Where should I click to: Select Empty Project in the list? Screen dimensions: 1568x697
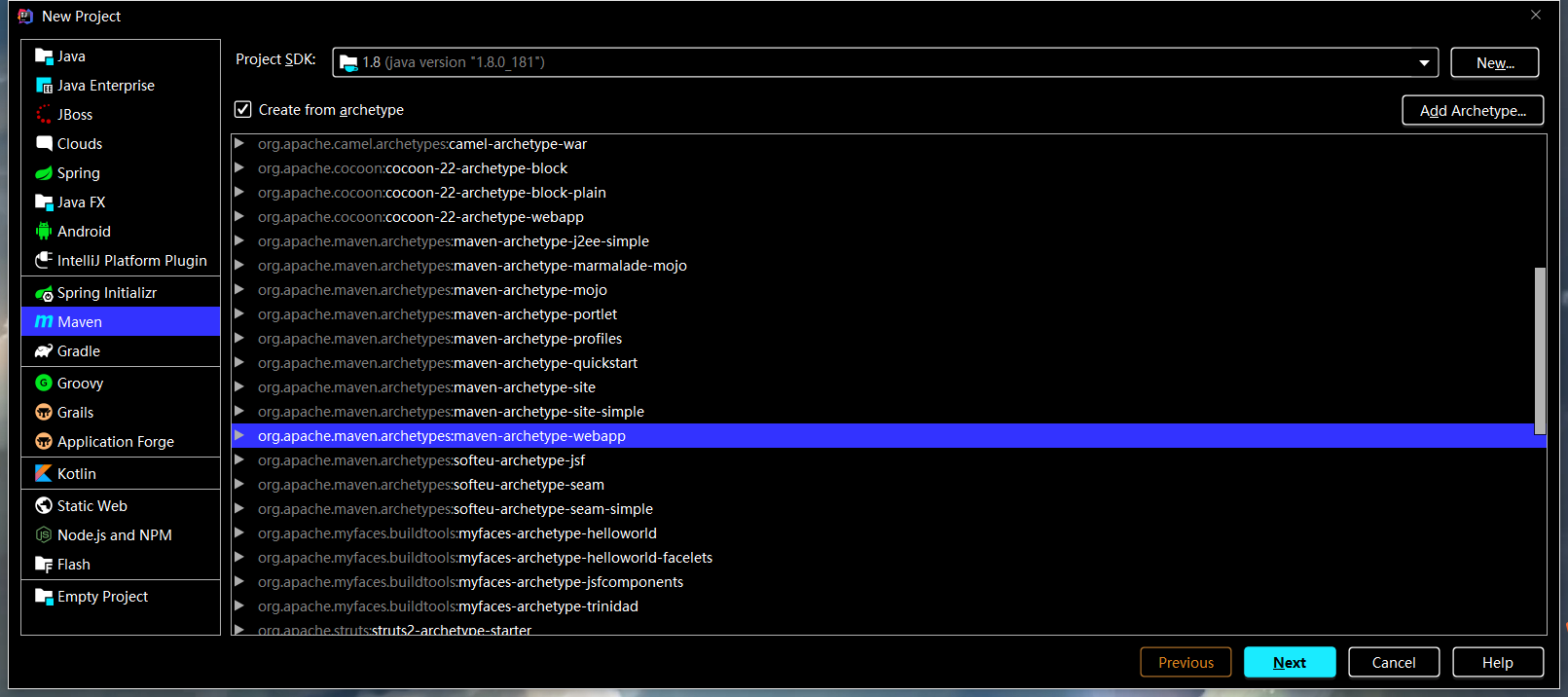[x=121, y=597]
